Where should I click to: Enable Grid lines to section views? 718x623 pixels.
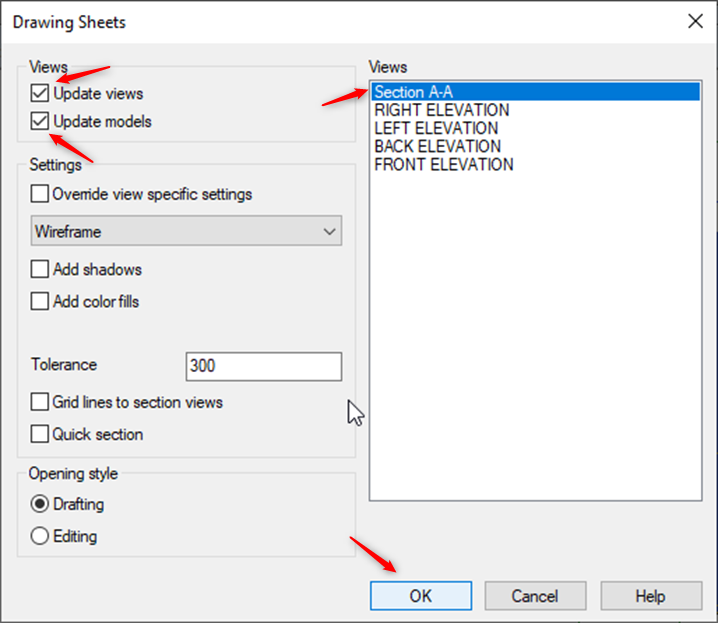(40, 402)
